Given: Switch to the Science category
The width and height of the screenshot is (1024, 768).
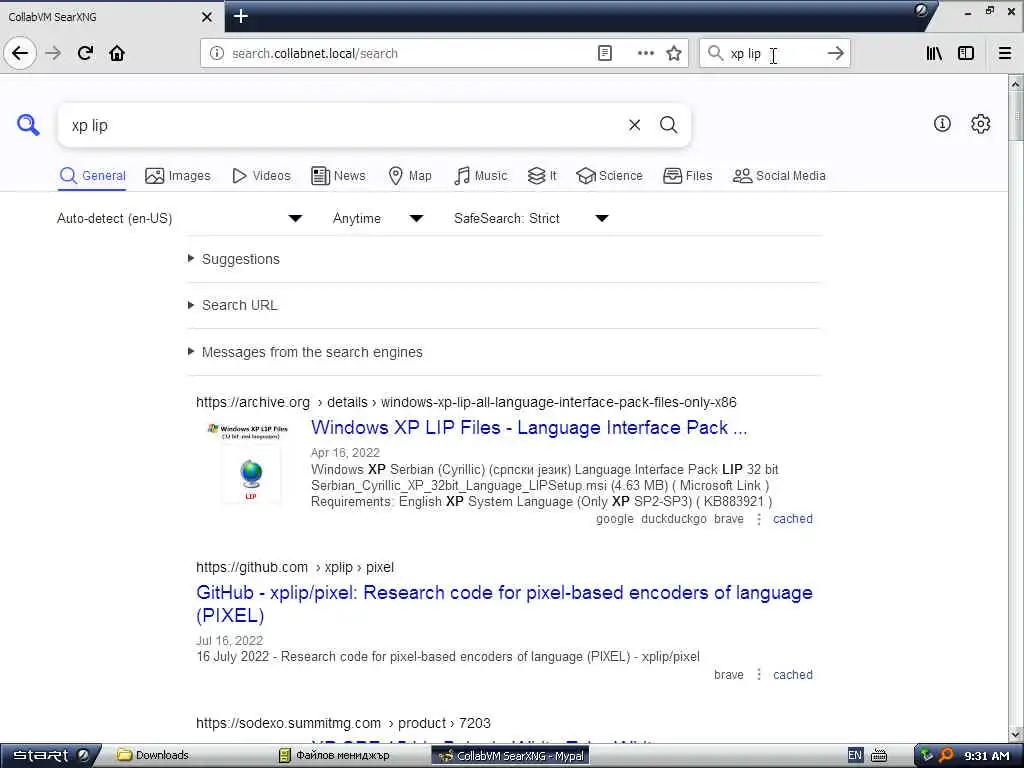Looking at the screenshot, I should pyautogui.click(x=609, y=176).
